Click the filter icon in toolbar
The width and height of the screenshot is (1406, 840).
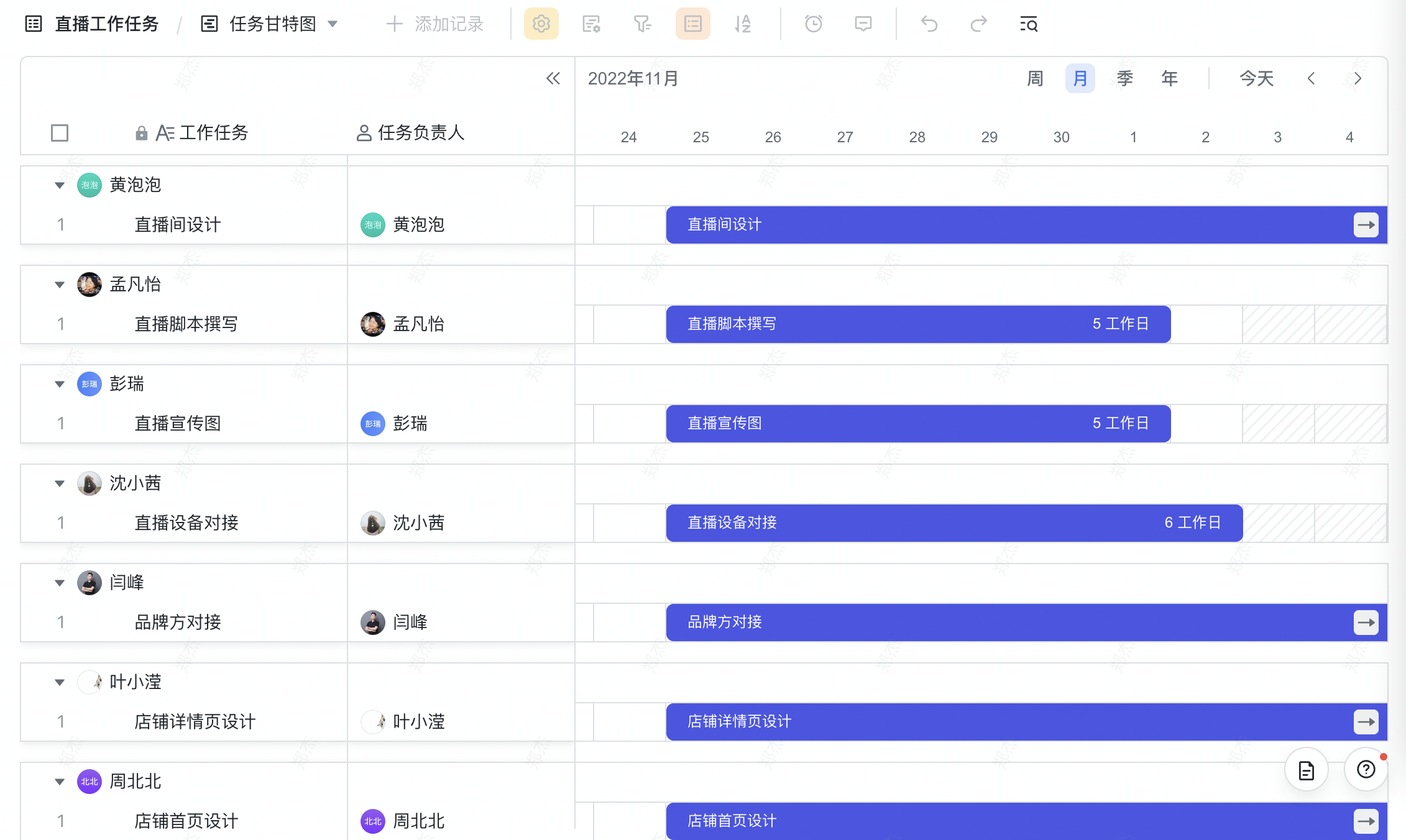point(641,24)
